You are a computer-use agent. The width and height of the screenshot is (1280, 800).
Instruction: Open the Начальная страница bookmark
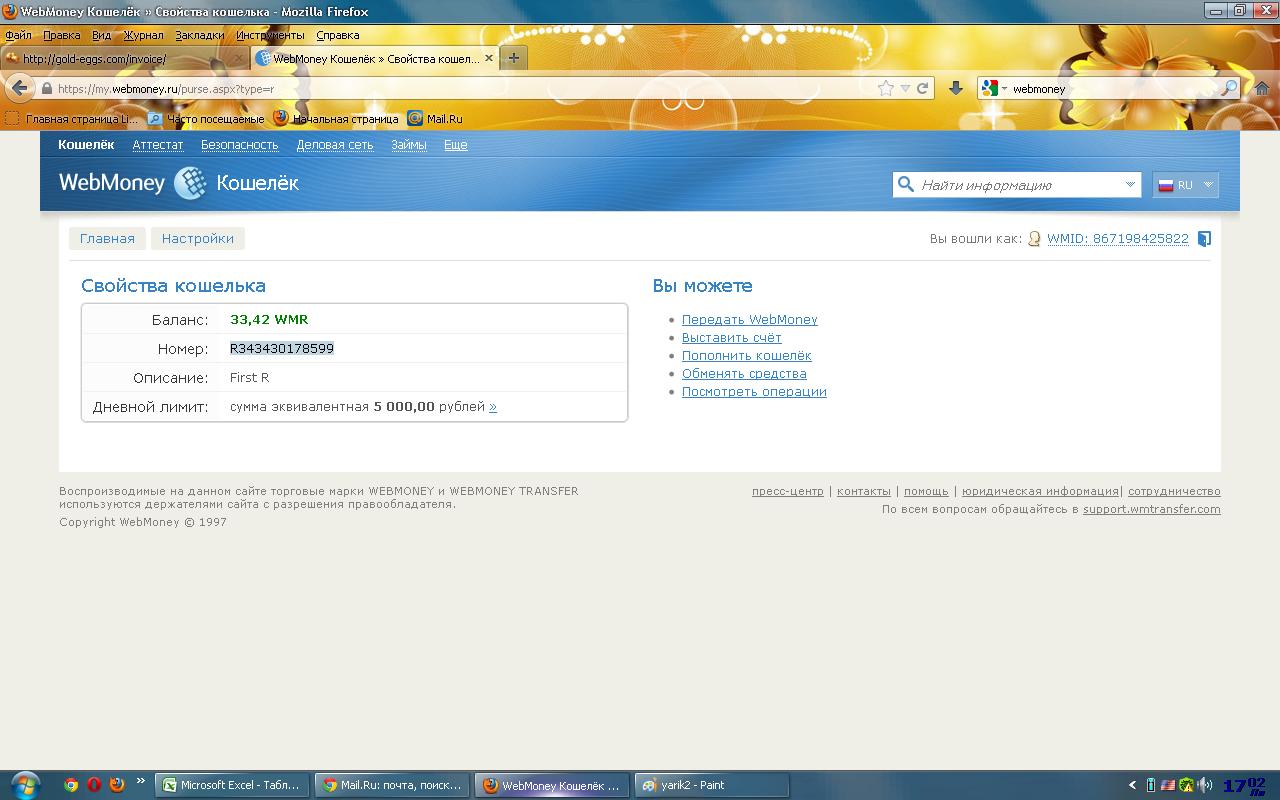(x=335, y=118)
